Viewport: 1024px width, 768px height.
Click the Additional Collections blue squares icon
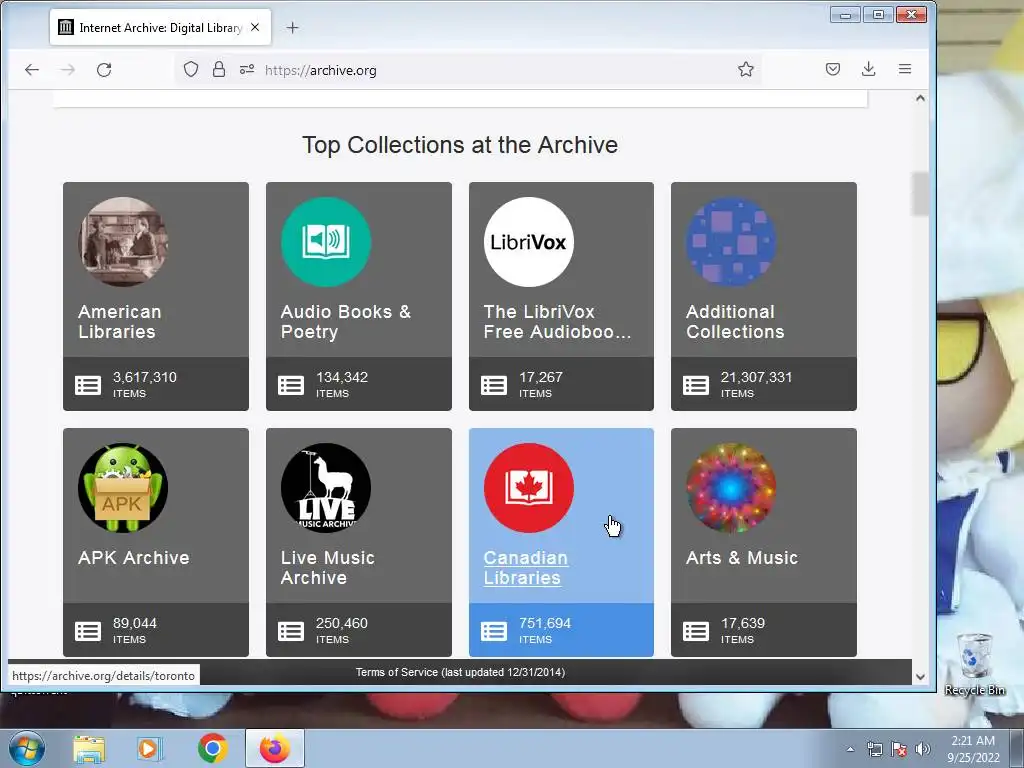[x=731, y=242]
